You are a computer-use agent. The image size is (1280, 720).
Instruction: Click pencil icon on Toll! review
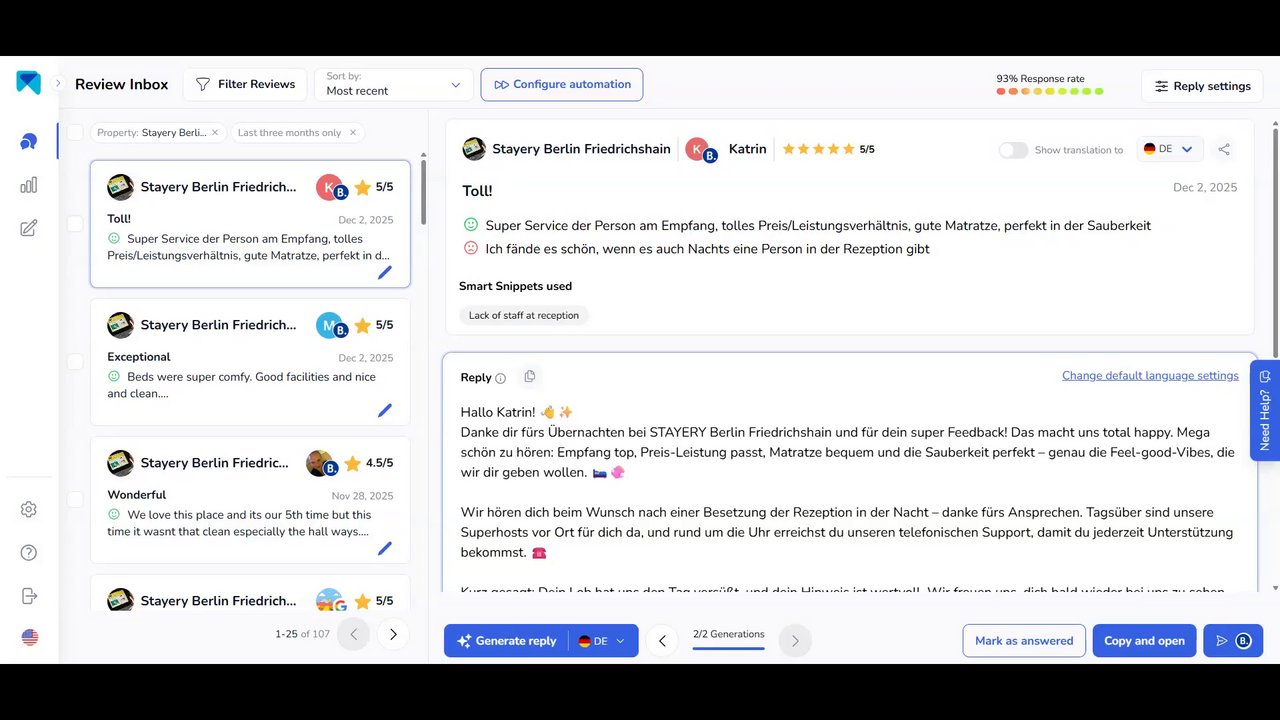tap(385, 272)
